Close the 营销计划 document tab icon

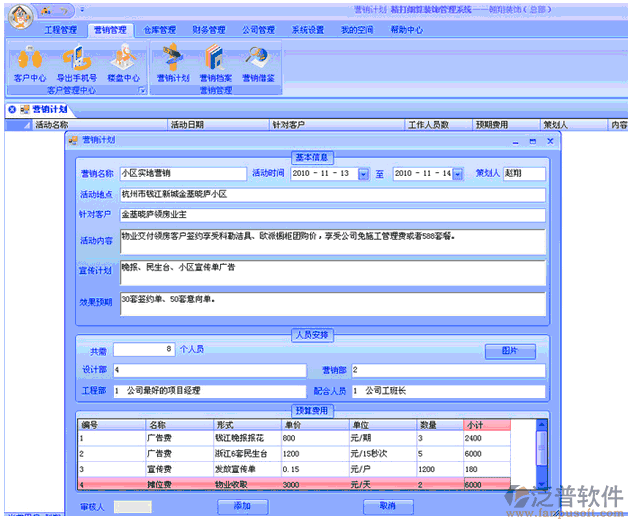[x=12, y=109]
